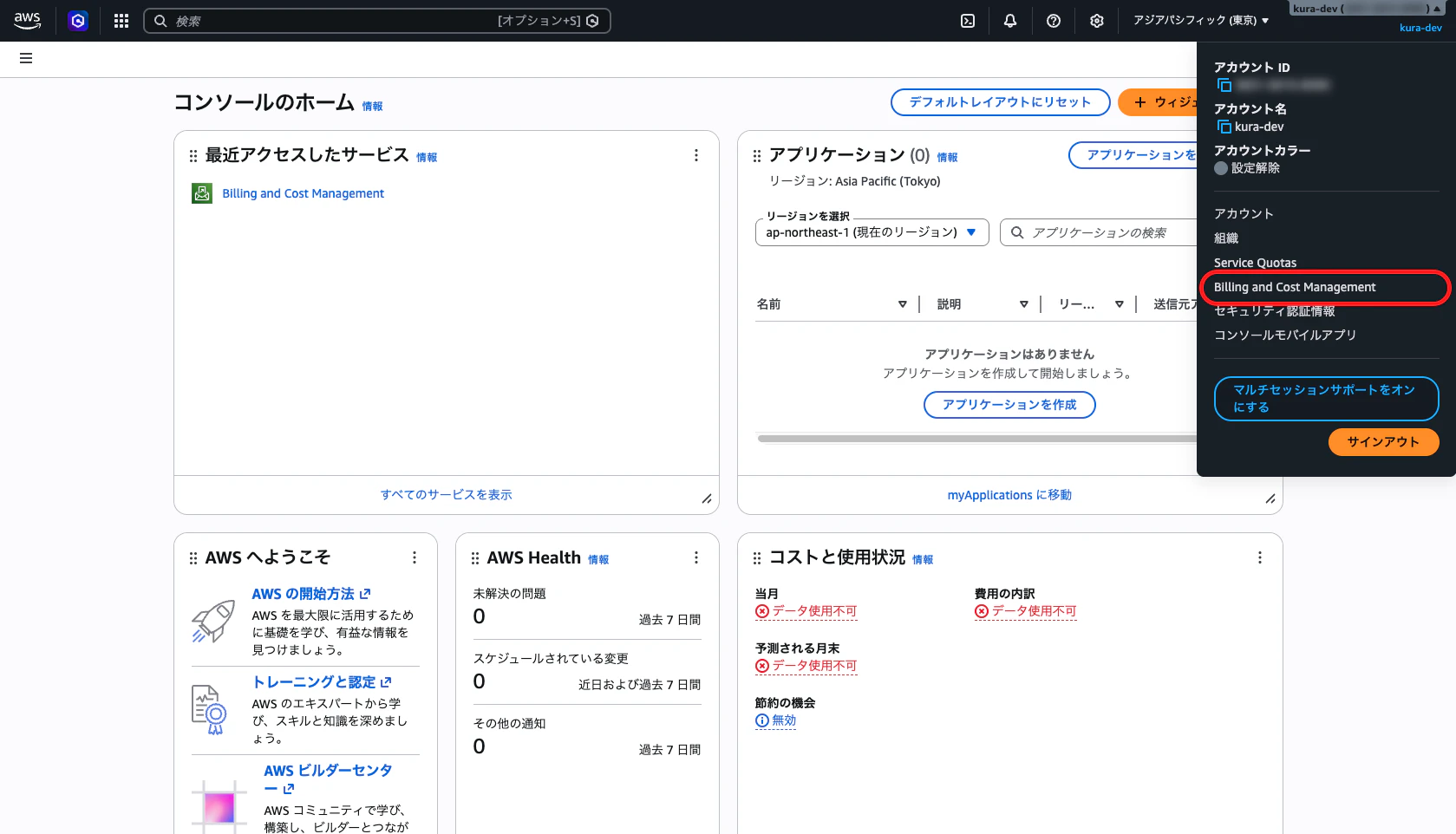Open the services grid menu

click(x=121, y=21)
